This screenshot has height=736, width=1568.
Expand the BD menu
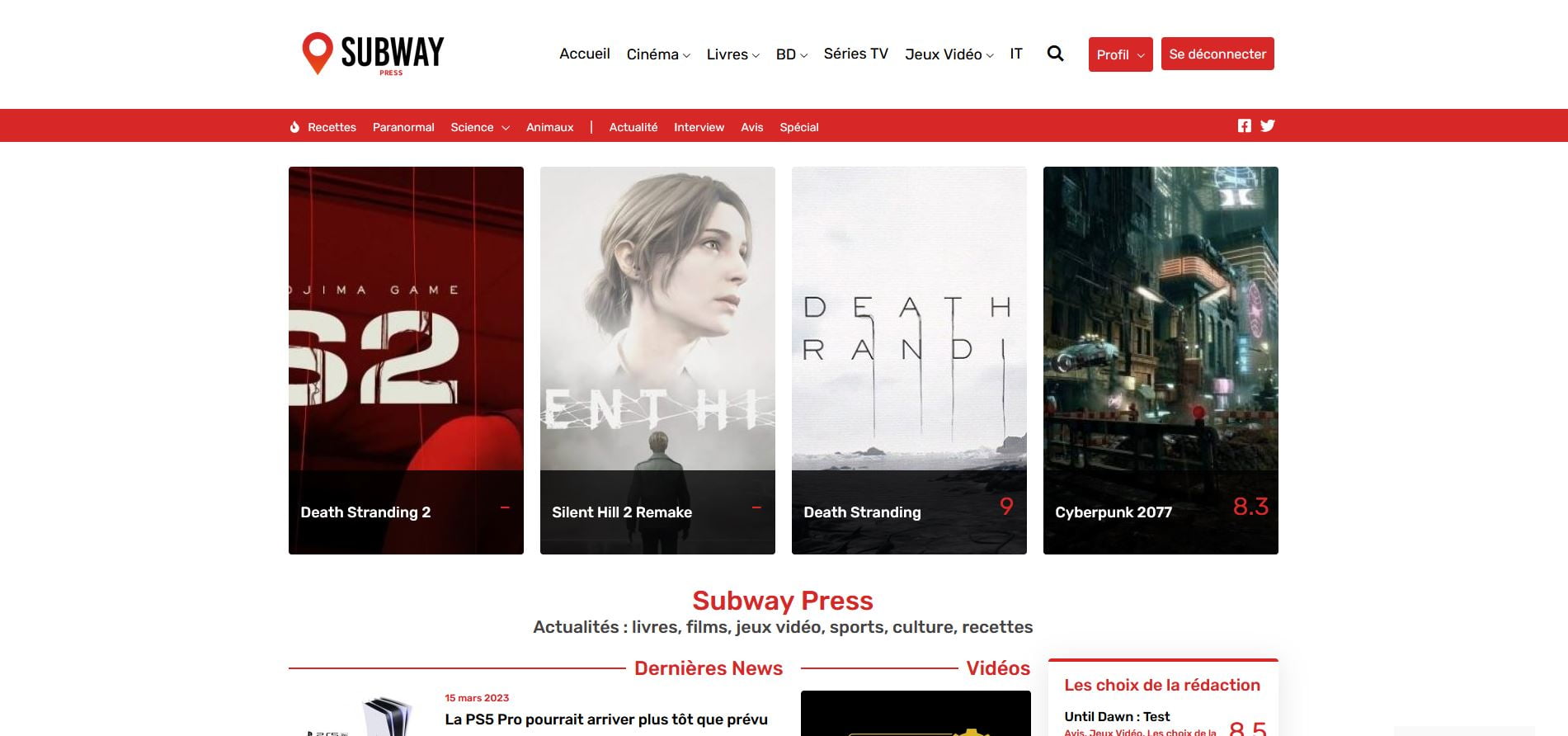791,54
